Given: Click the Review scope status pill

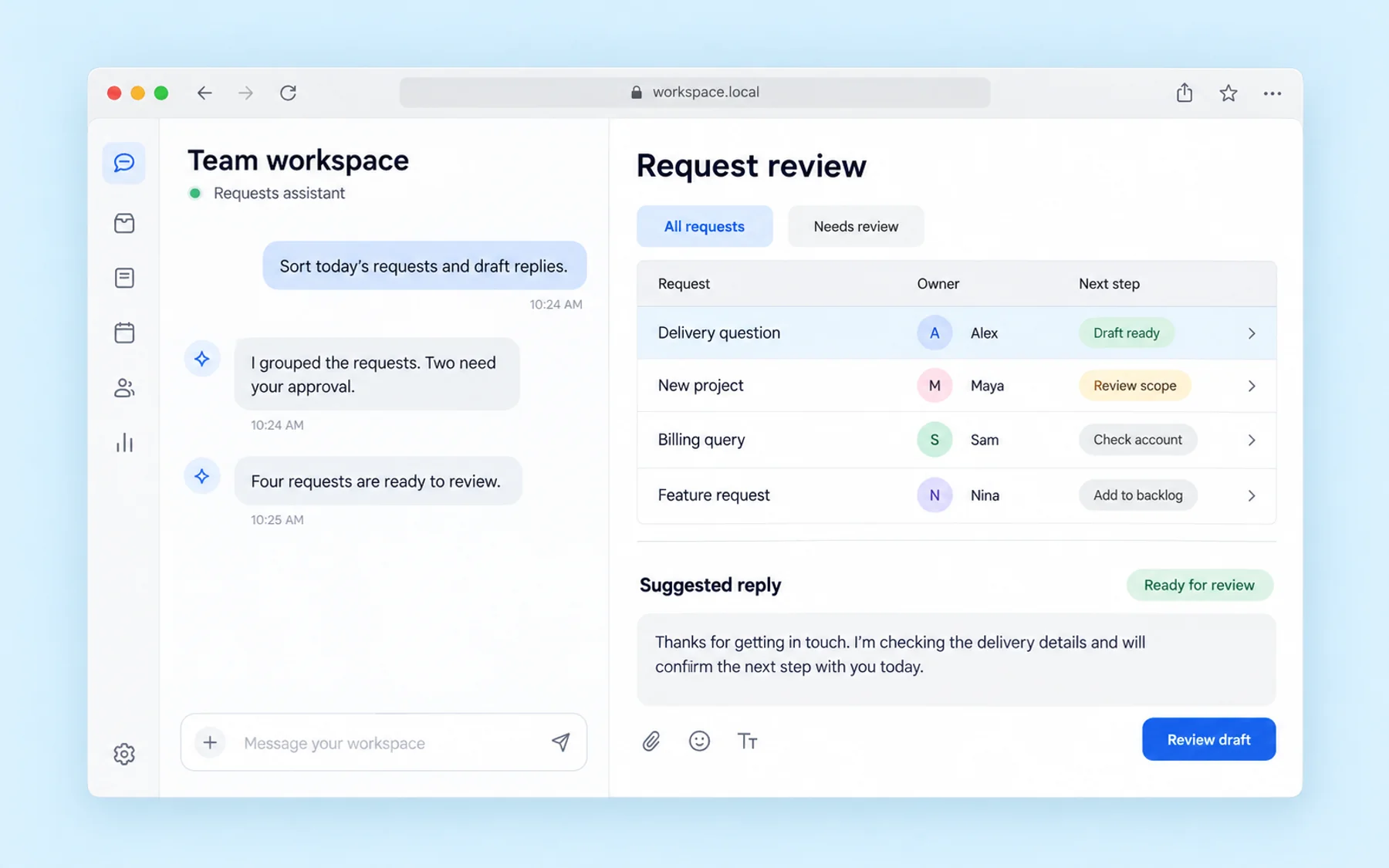Looking at the screenshot, I should tap(1135, 386).
